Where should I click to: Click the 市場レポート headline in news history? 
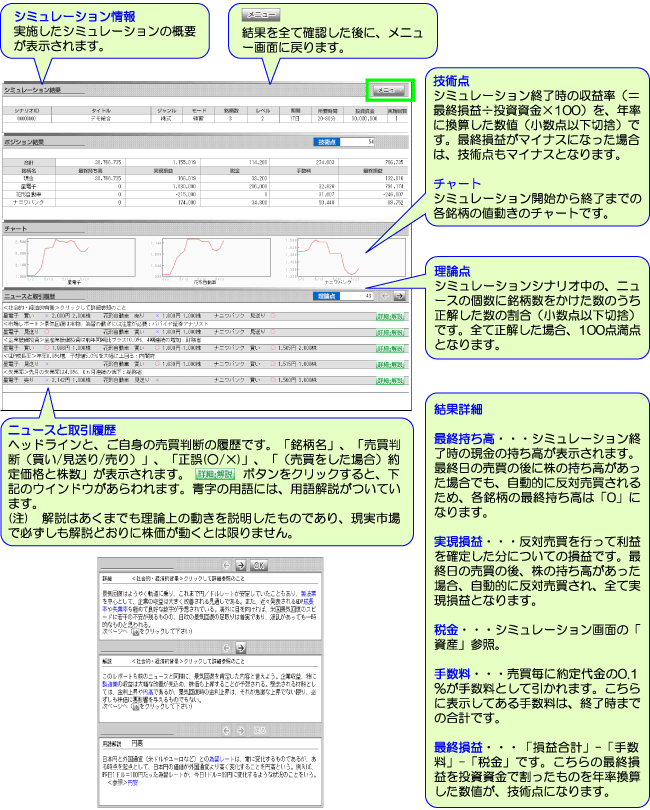106,324
